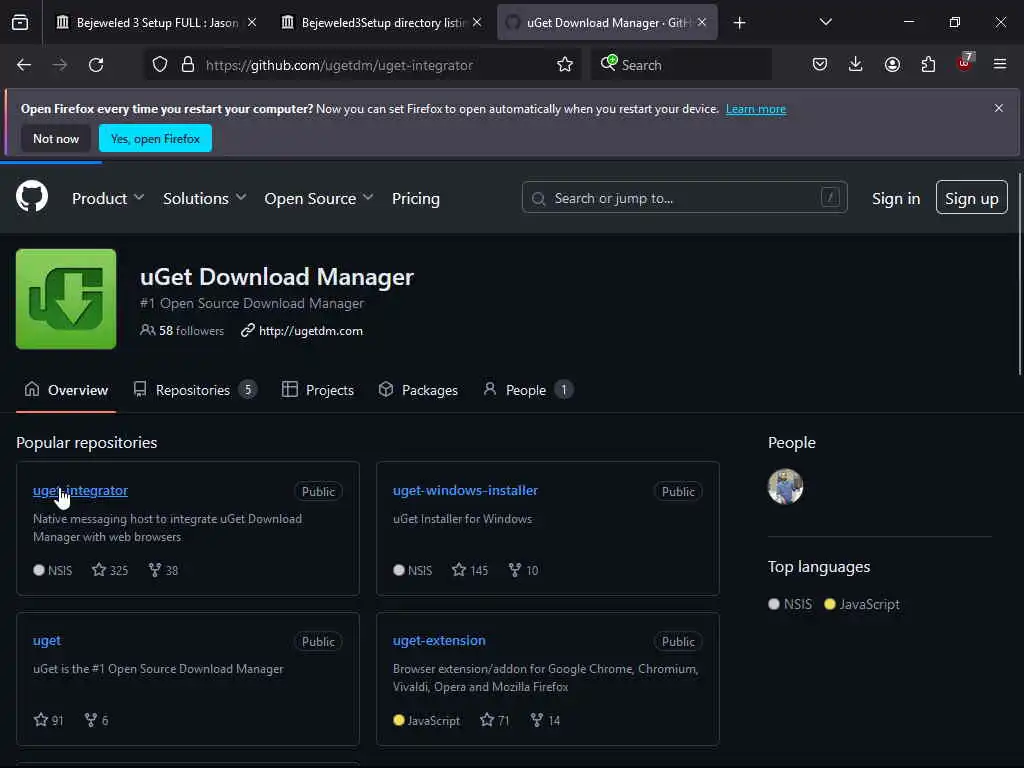The width and height of the screenshot is (1024, 768).
Task: Open the Pricing page
Action: 416,199
